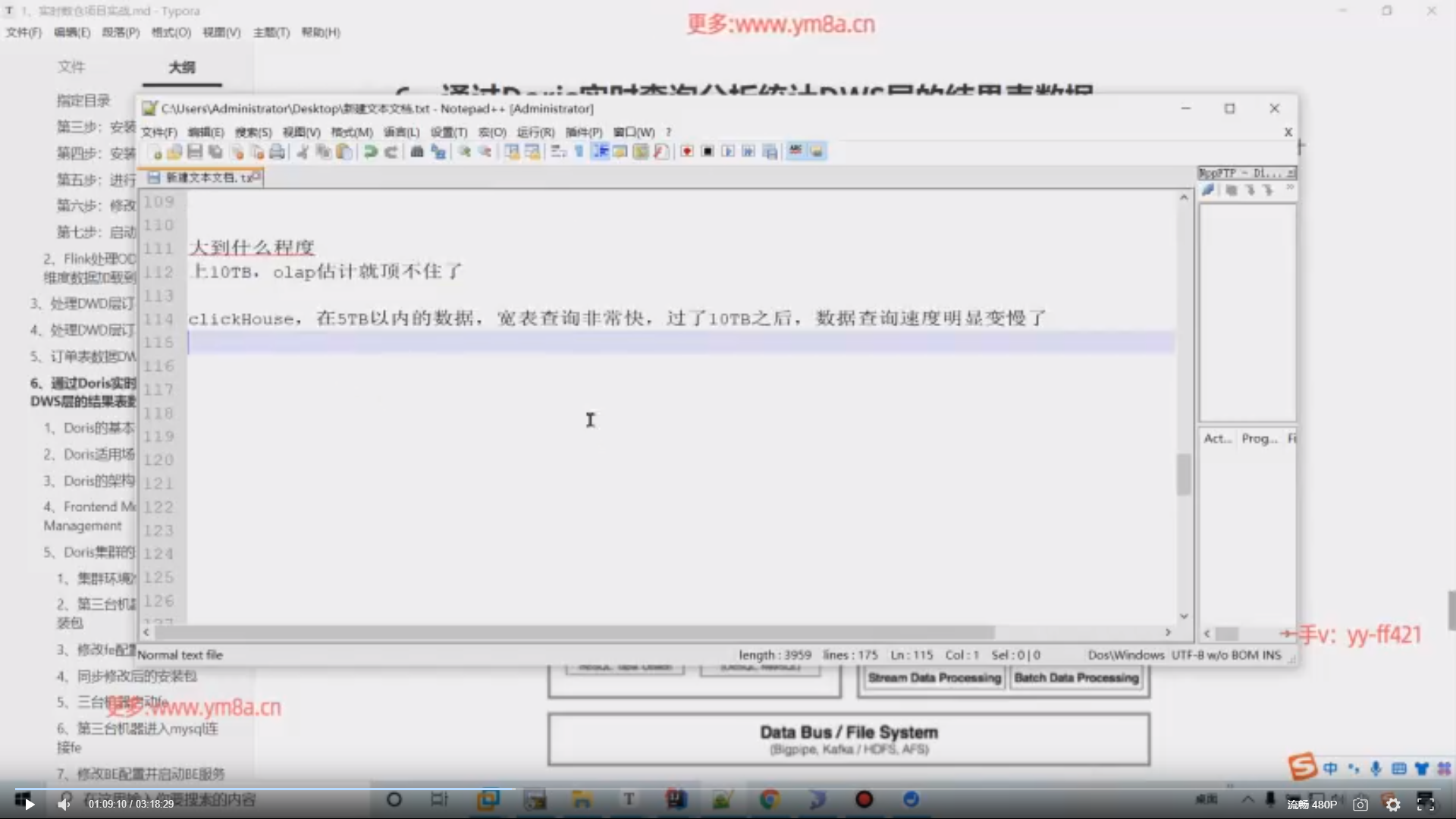This screenshot has height=819, width=1456.
Task: Click the Undo arrow icon
Action: click(x=370, y=152)
